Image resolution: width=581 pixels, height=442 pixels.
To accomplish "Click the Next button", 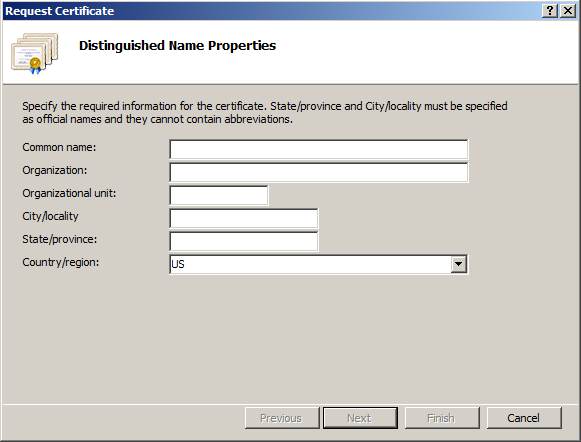I will click(x=360, y=418).
